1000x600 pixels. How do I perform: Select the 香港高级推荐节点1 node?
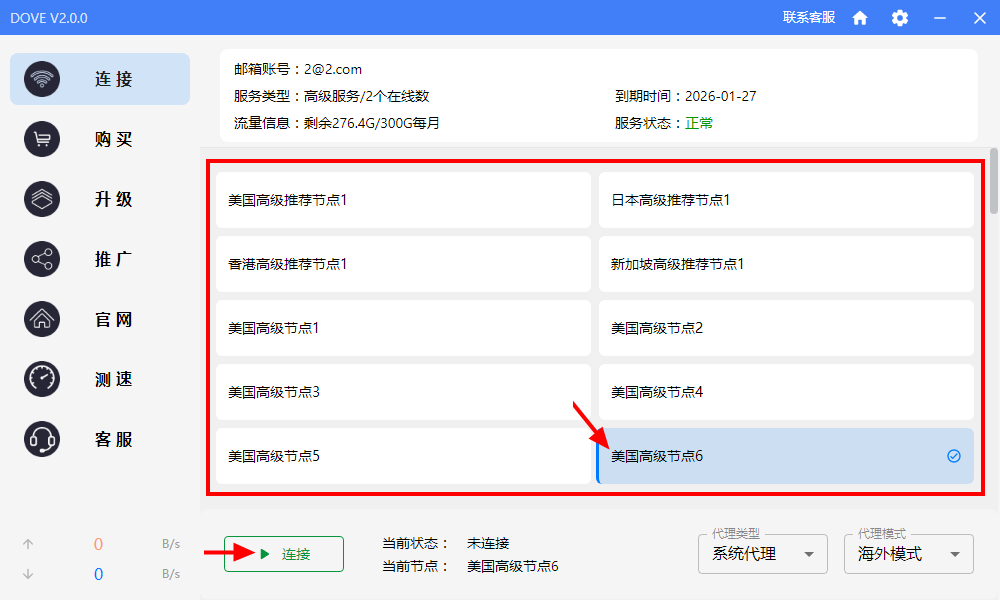[402, 264]
